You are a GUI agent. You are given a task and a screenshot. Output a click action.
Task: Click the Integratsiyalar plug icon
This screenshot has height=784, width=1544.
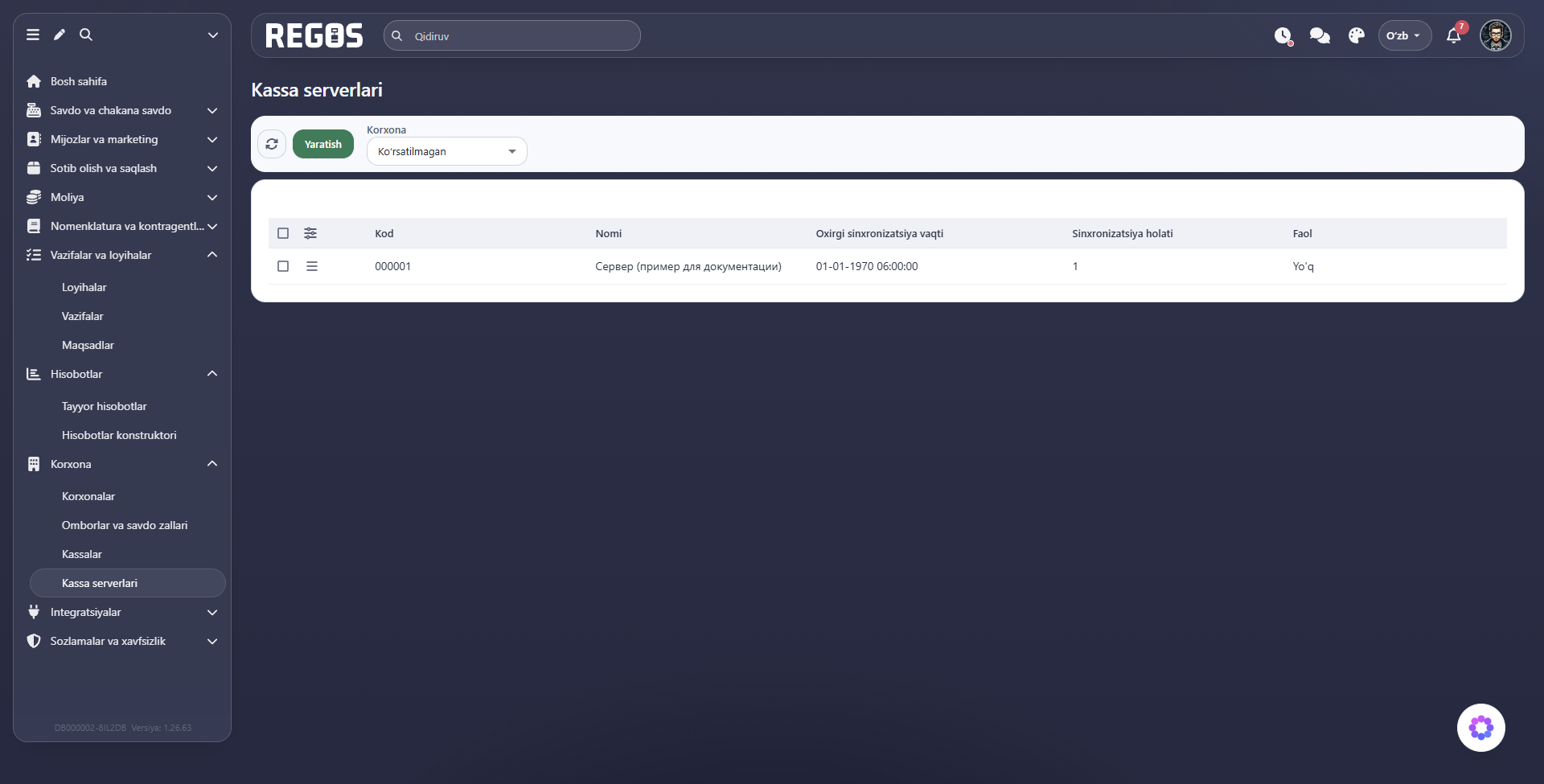(34, 612)
